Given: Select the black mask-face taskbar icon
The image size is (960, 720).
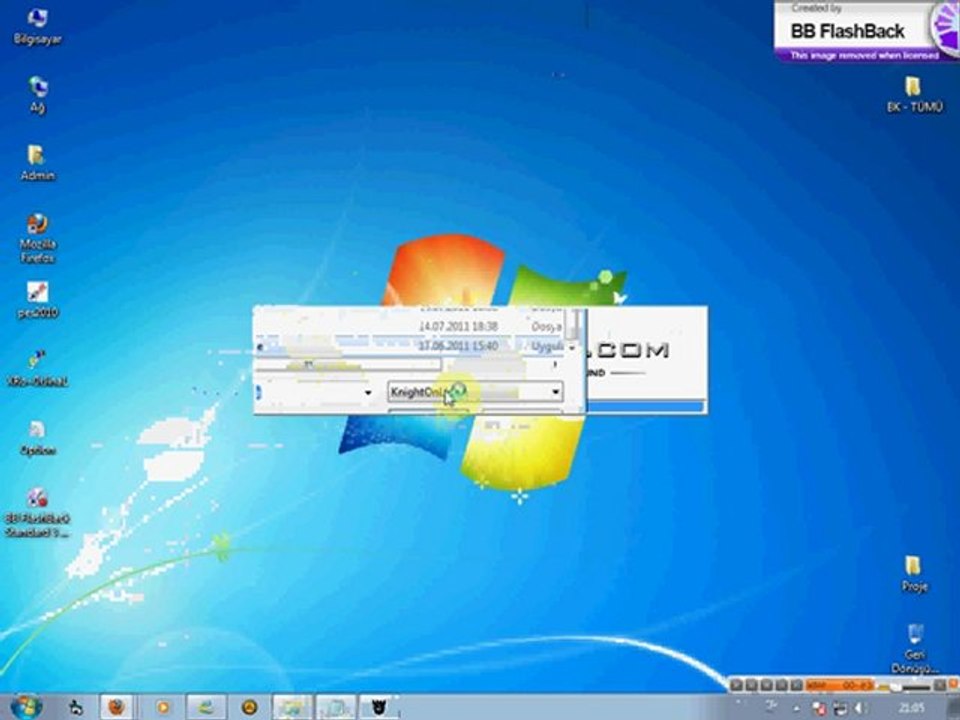Looking at the screenshot, I should tap(378, 707).
